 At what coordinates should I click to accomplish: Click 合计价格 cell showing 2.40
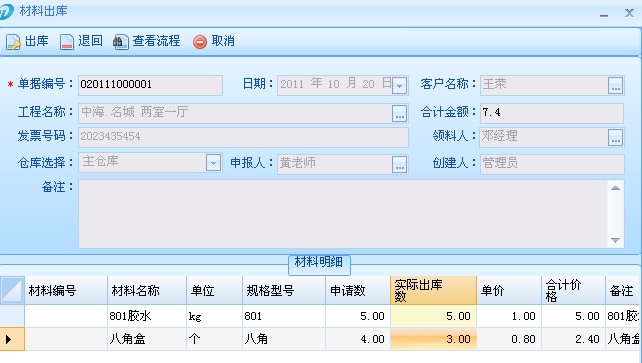click(x=574, y=339)
